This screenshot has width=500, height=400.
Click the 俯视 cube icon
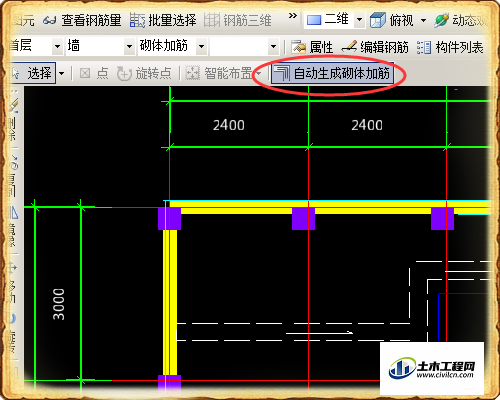pyautogui.click(x=378, y=20)
